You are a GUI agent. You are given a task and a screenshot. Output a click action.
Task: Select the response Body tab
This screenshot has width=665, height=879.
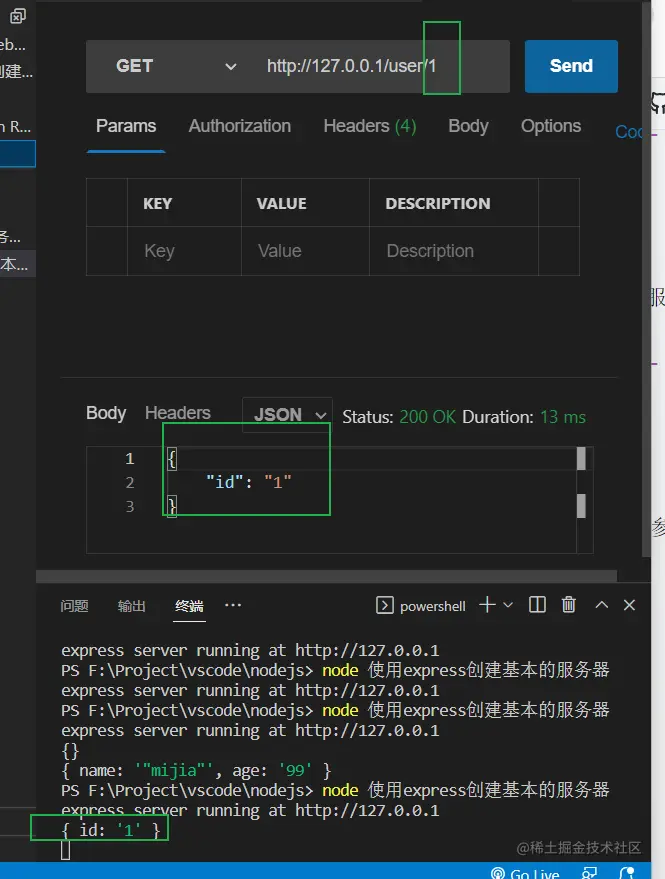106,413
